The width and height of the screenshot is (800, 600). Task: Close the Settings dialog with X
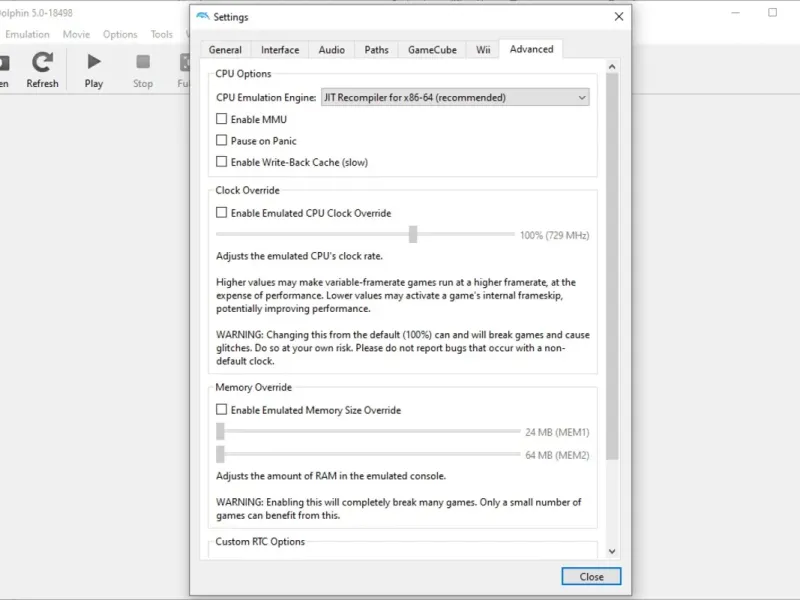pos(619,17)
